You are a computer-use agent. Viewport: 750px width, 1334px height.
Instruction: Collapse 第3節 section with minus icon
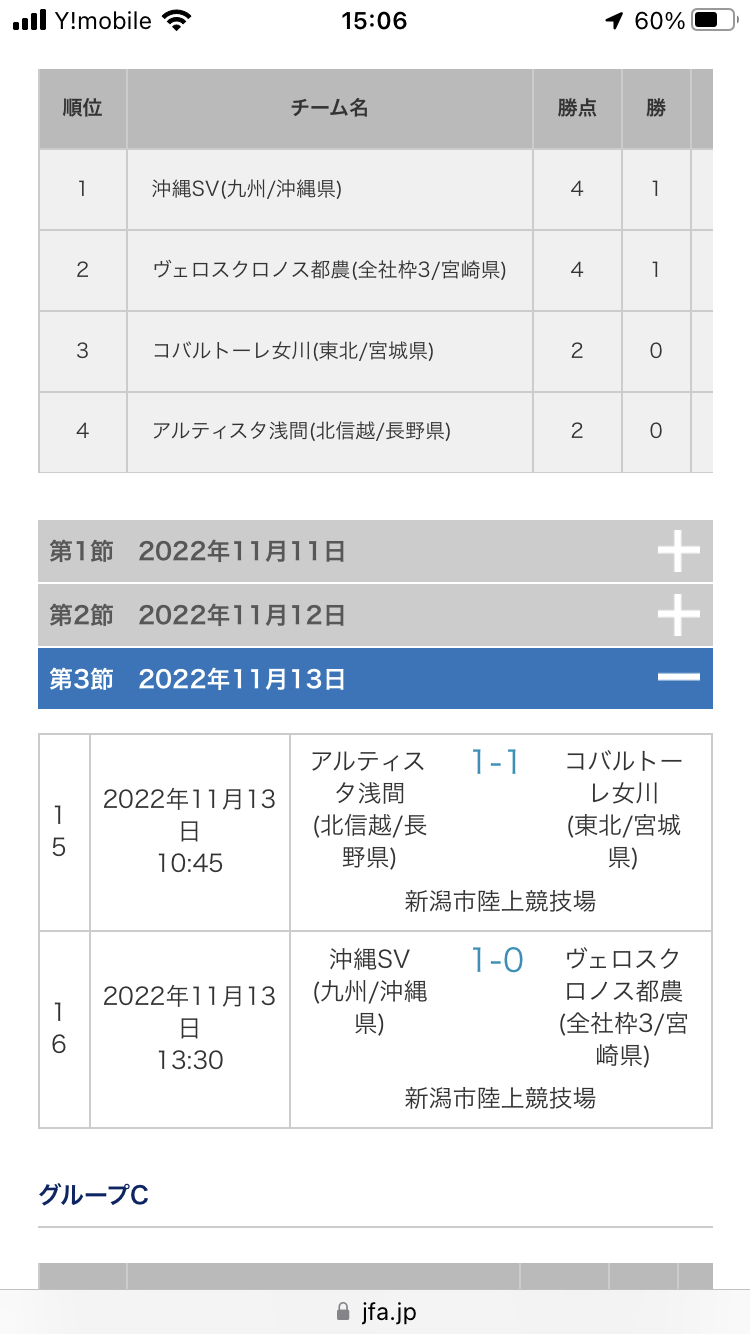(x=678, y=678)
